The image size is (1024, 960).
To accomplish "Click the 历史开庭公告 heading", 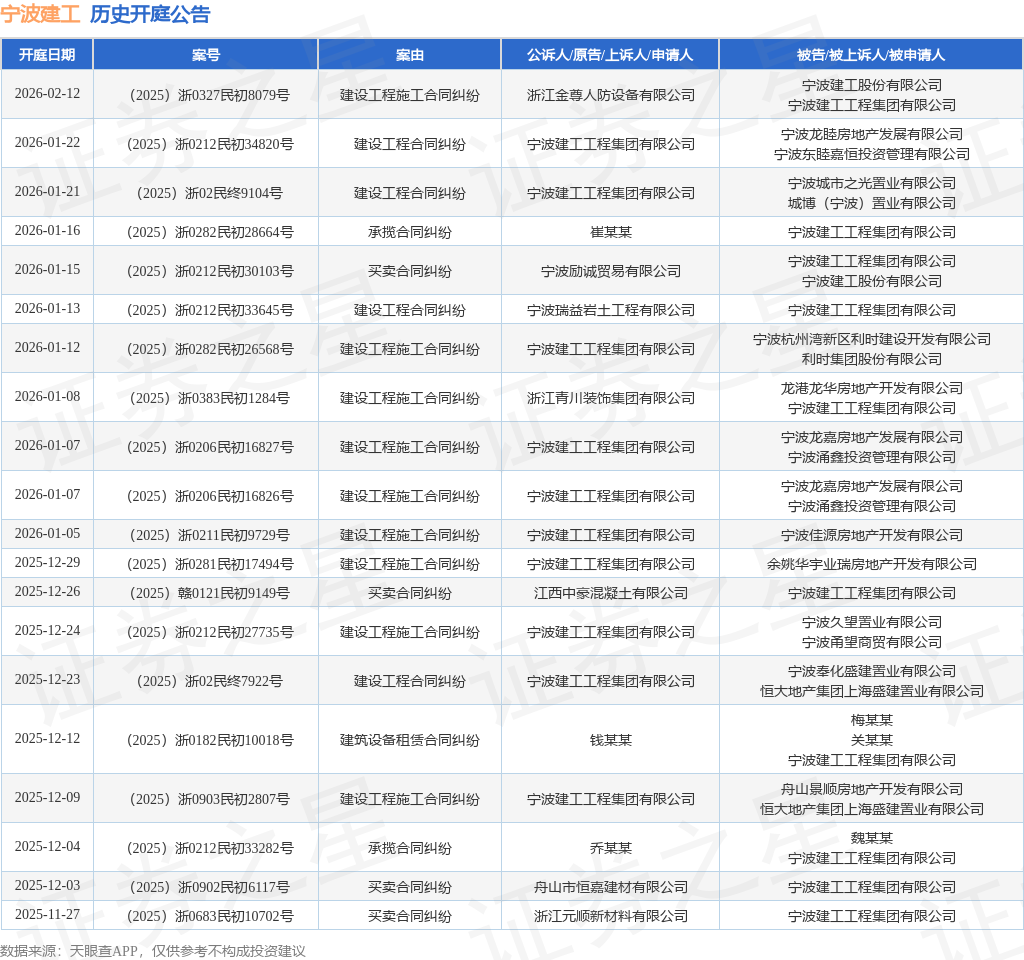I will (x=150, y=14).
